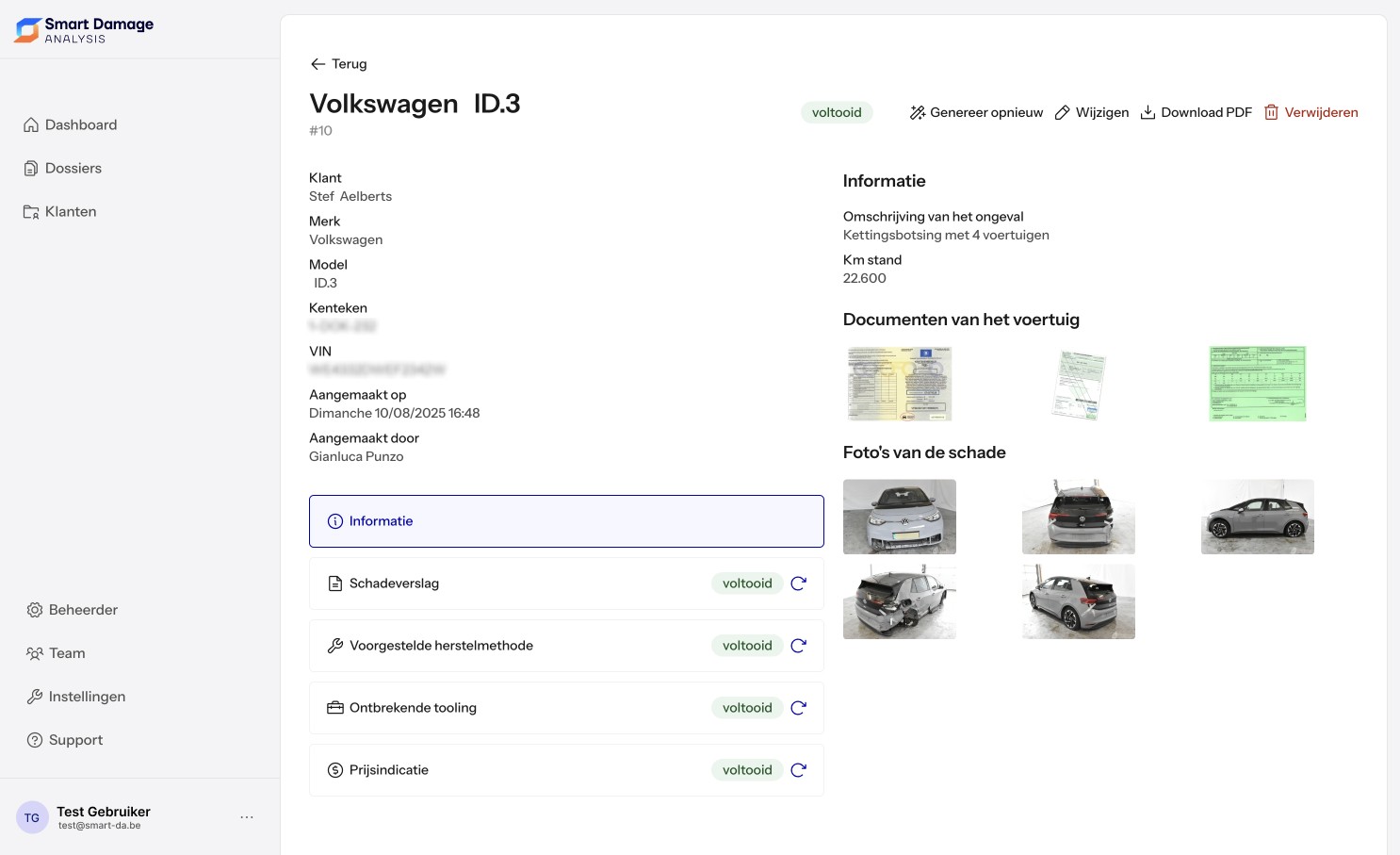
Task: View the rear three-quarter car photo
Action: [x=1079, y=601]
